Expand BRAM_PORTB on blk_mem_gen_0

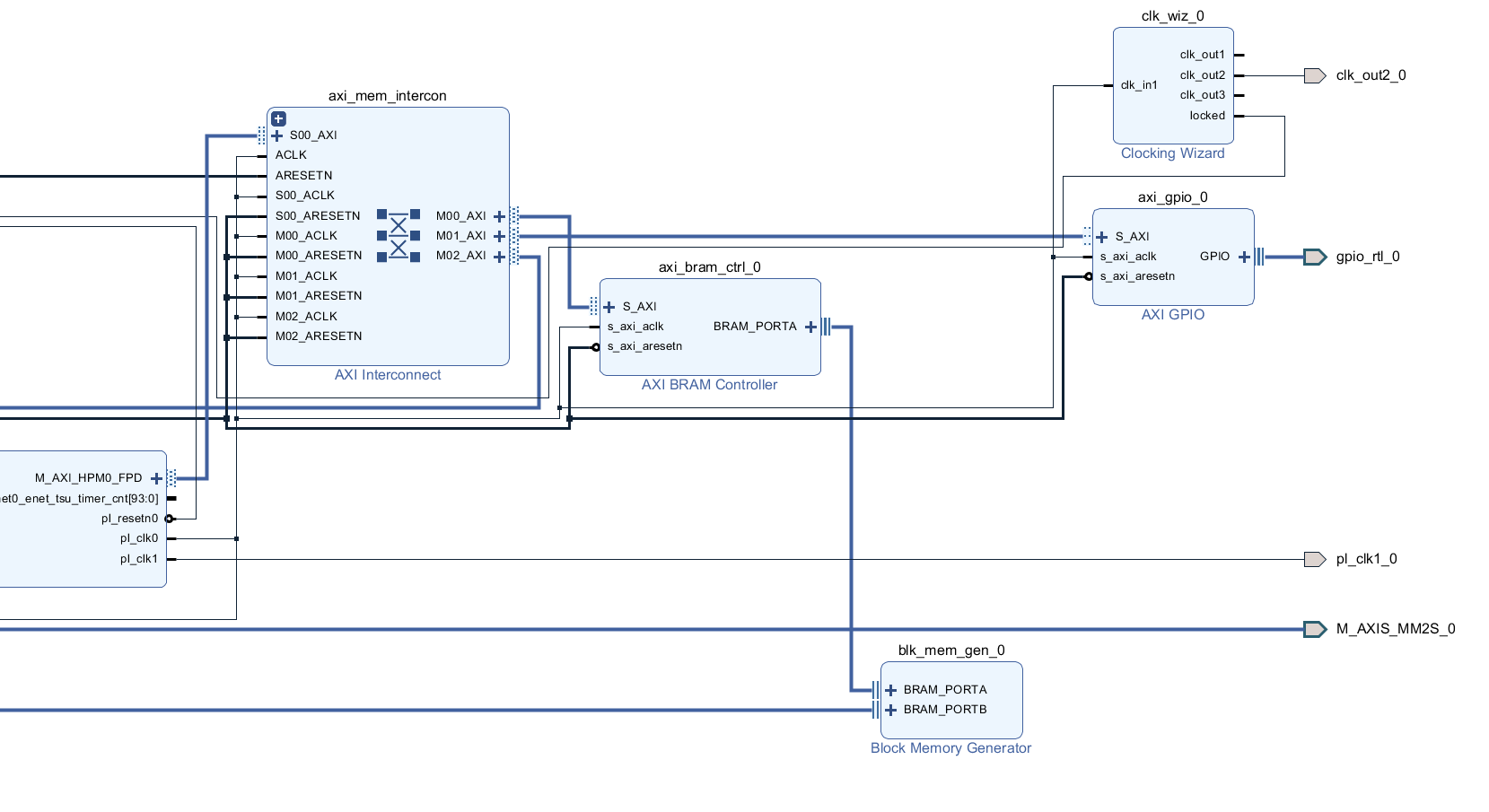891,710
